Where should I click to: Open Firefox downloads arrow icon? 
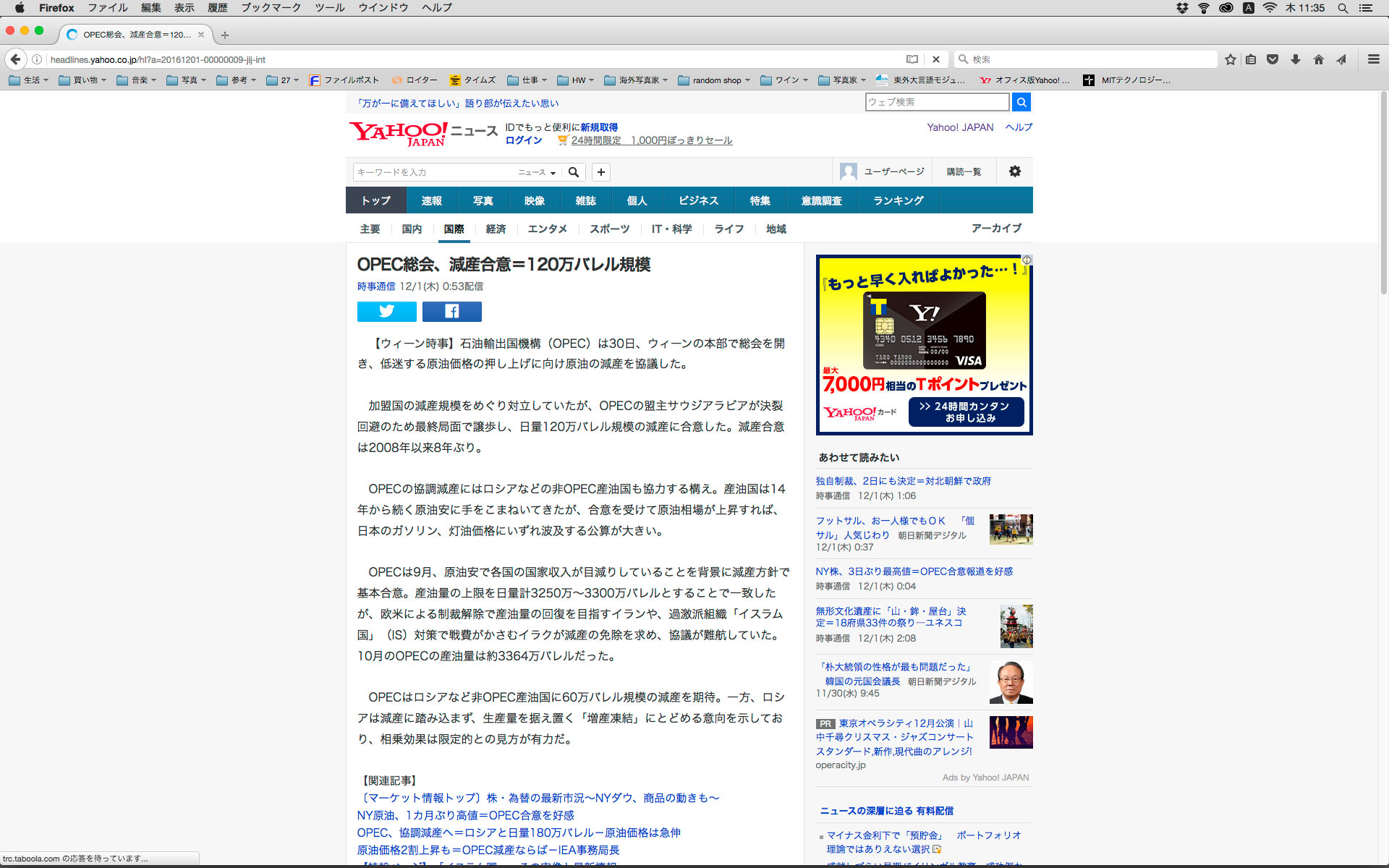[1296, 59]
